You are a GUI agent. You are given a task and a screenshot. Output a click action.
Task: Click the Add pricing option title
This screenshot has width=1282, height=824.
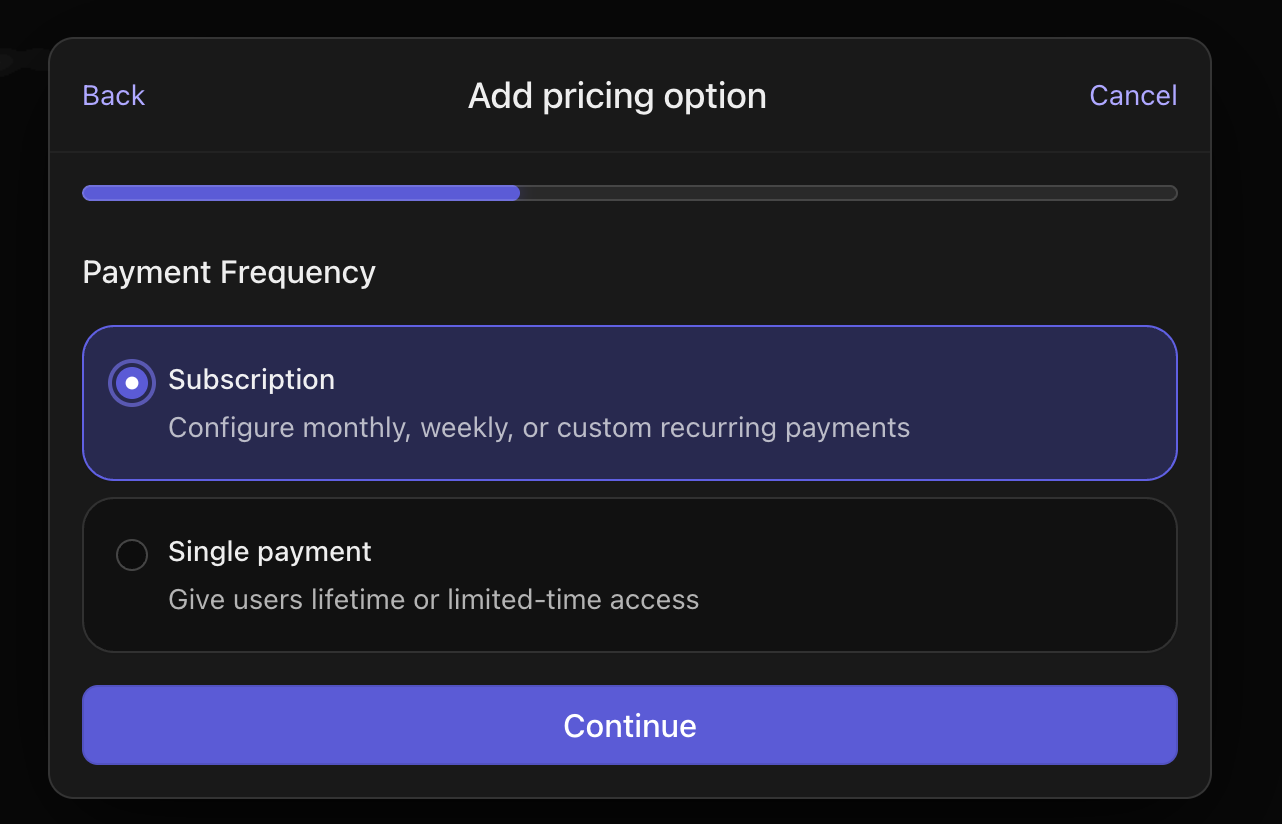pyautogui.click(x=616, y=95)
